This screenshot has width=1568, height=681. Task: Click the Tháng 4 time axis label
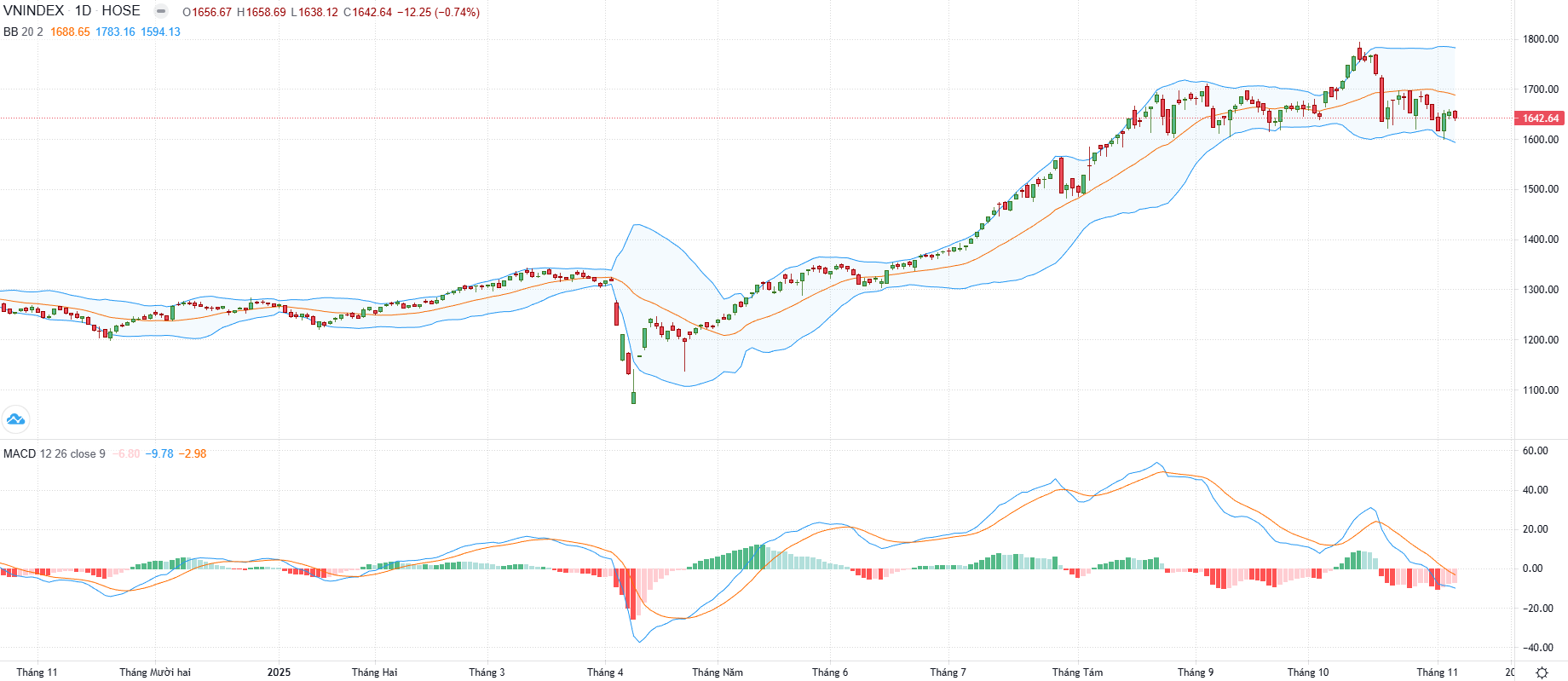(605, 672)
